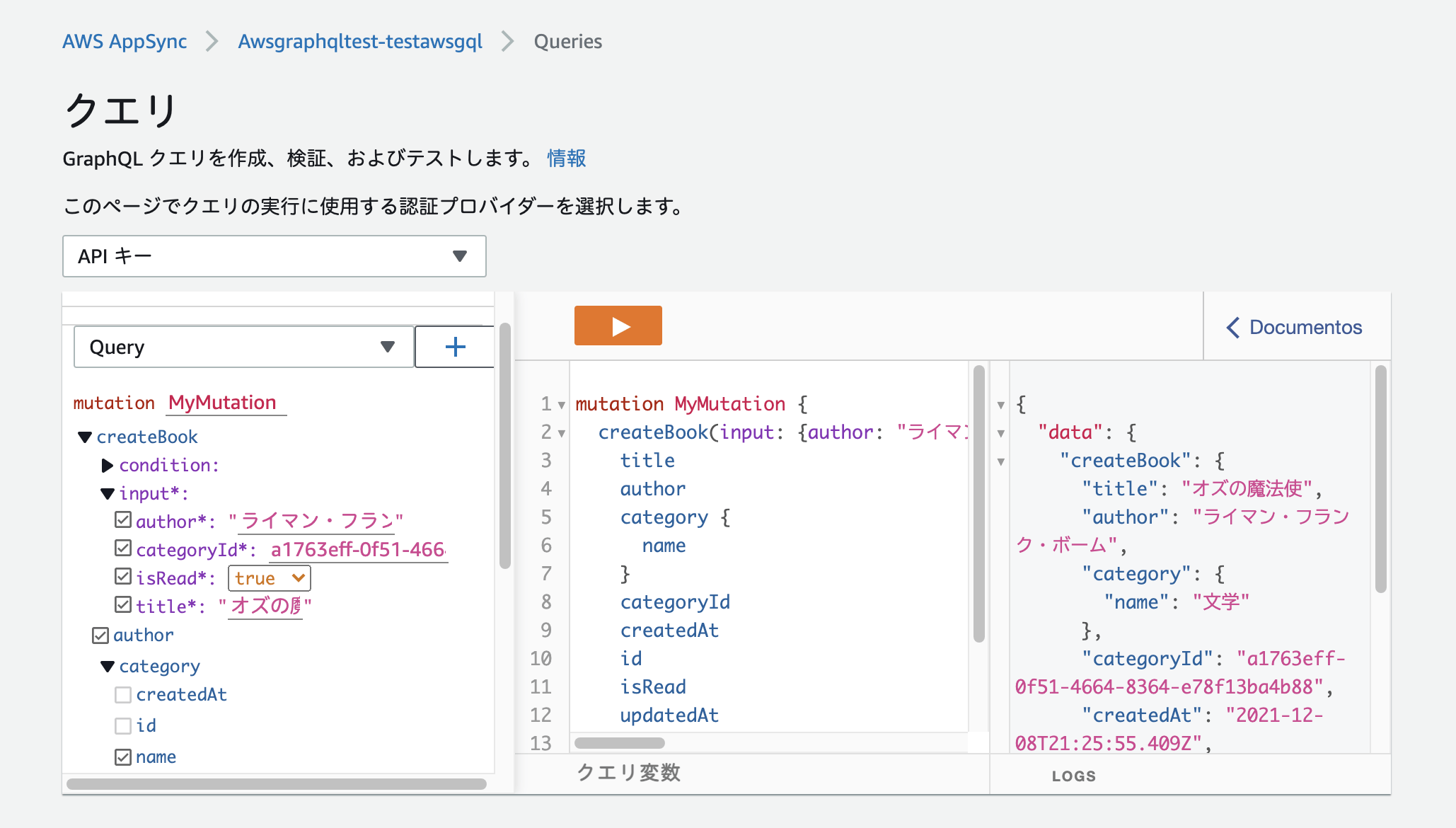Open the Query operation type dropdown
The width and height of the screenshot is (1456, 828).
(243, 347)
